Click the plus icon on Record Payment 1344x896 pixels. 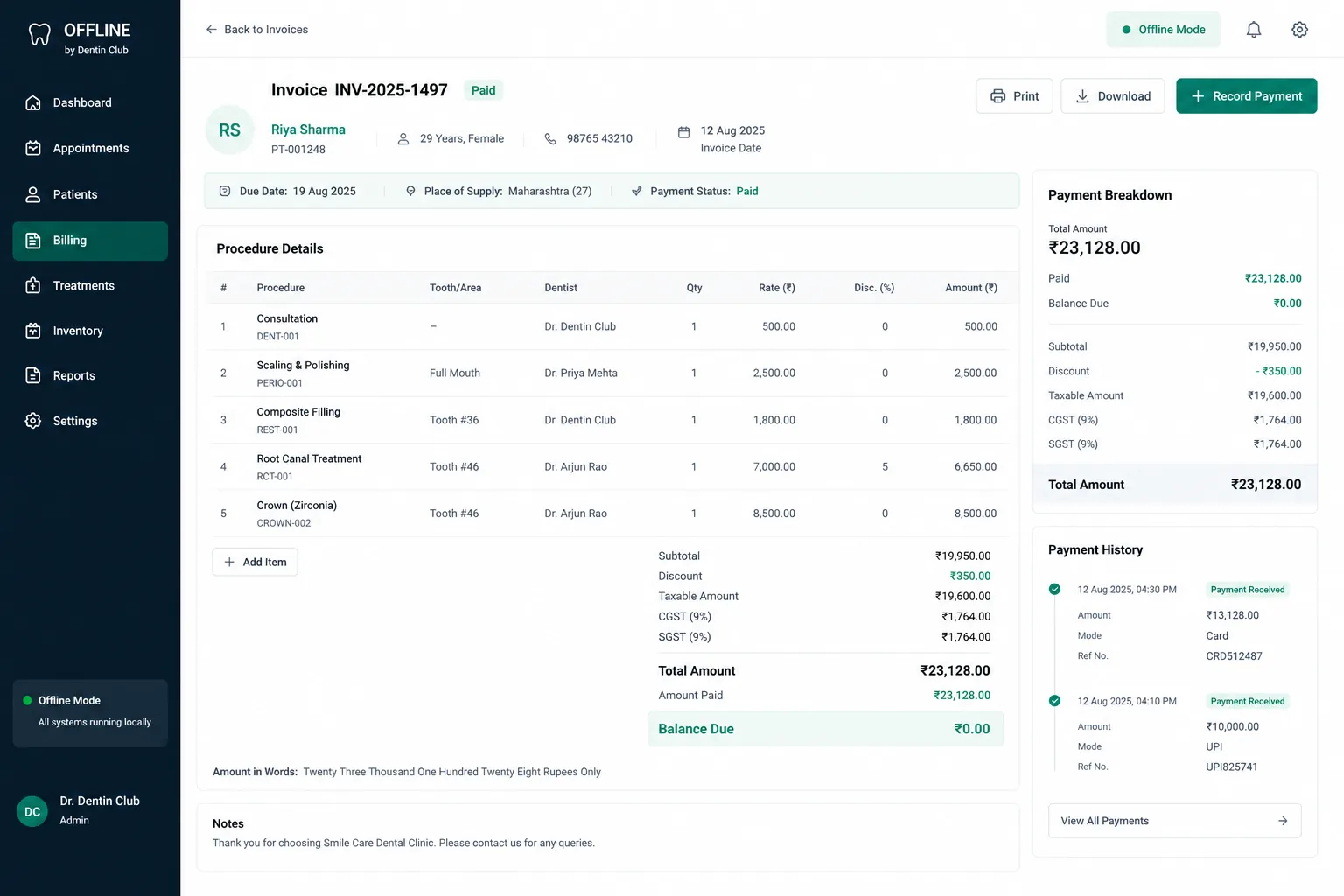(1198, 96)
